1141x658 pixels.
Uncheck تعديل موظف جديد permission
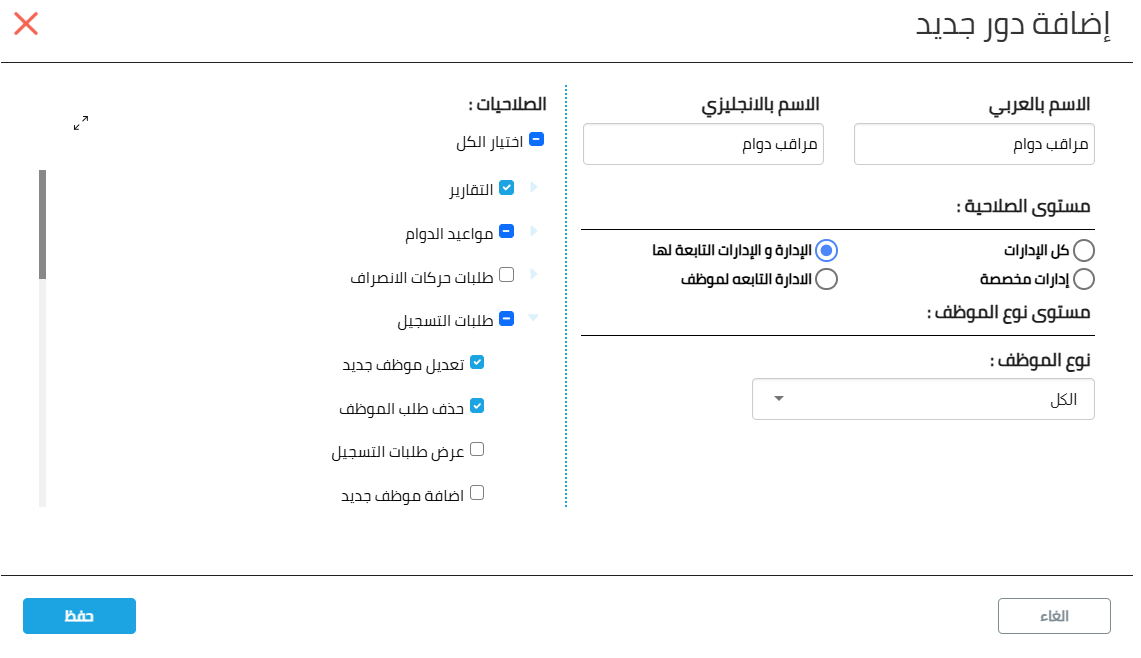point(477,362)
